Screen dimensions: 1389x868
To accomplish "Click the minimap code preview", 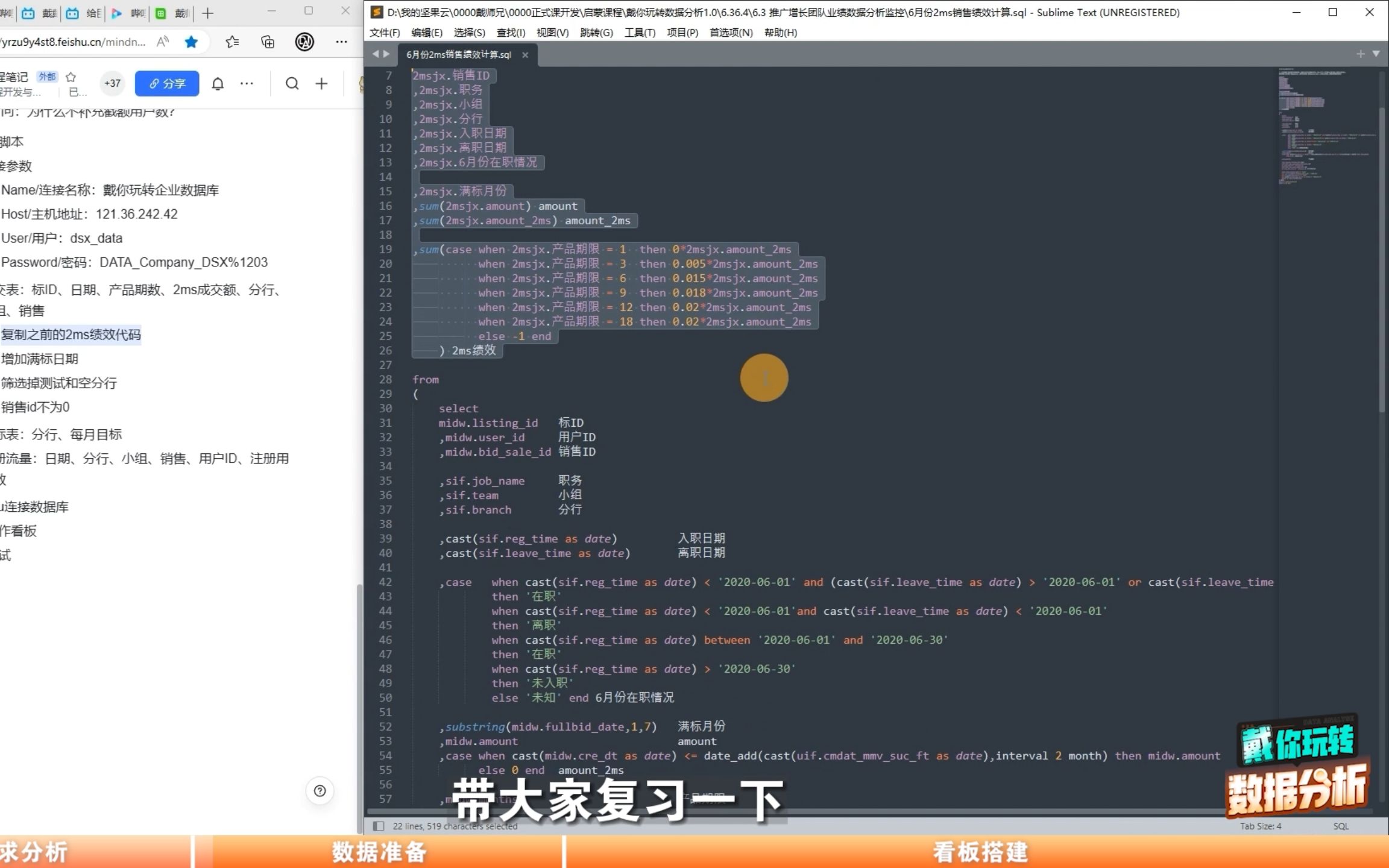I will (1326, 127).
